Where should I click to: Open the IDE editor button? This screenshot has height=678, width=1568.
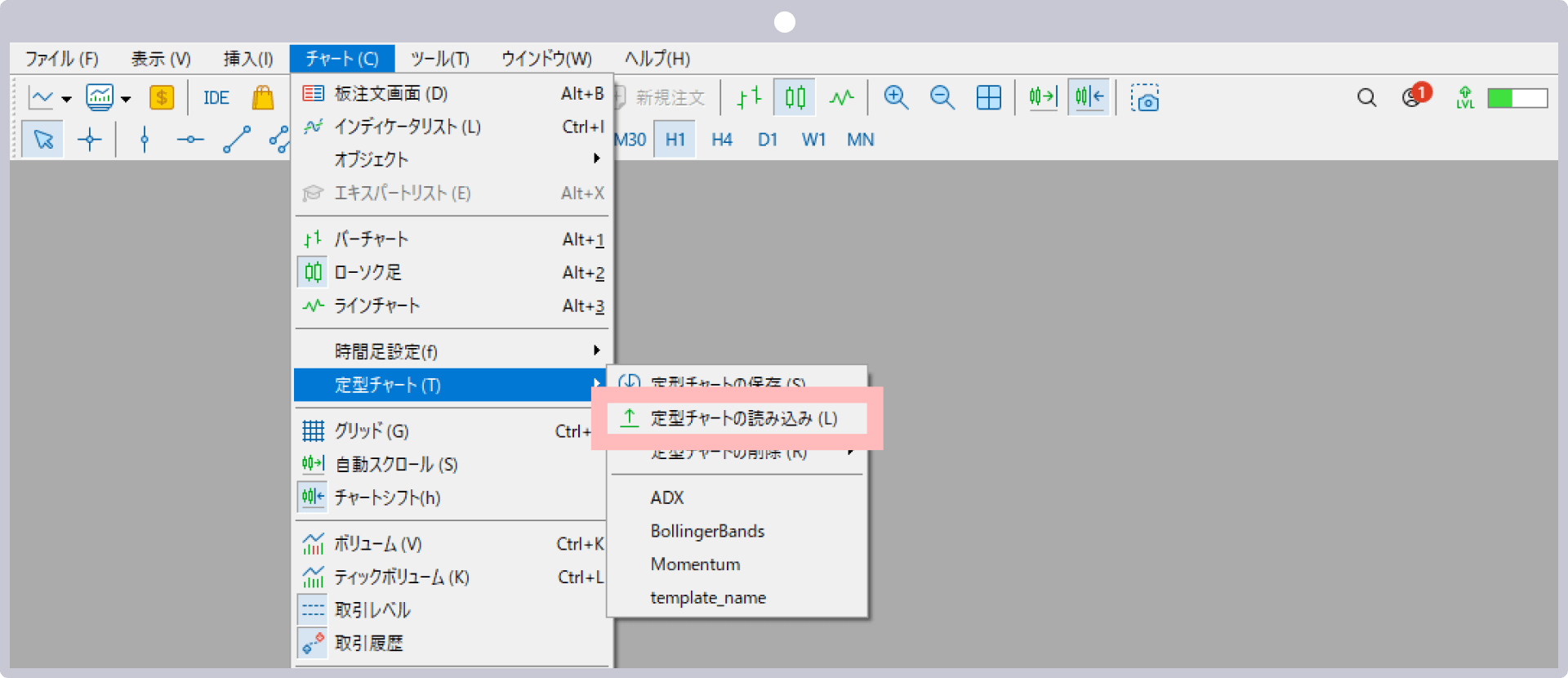pos(216,98)
